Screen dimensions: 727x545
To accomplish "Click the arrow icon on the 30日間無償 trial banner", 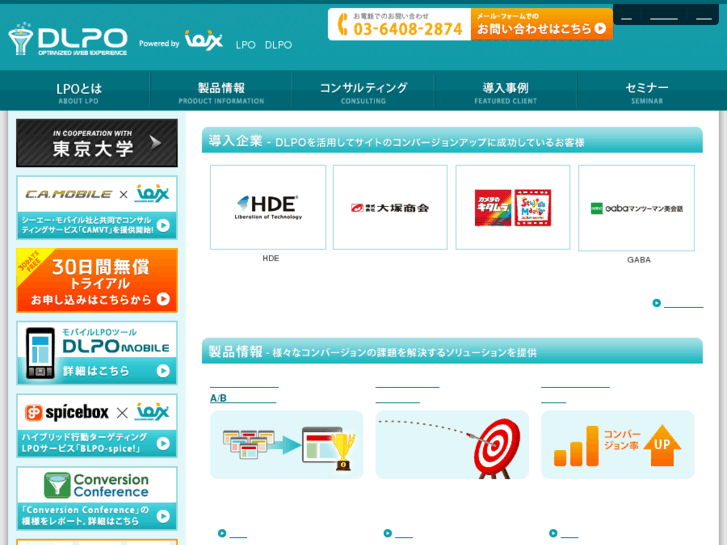I will (x=163, y=299).
